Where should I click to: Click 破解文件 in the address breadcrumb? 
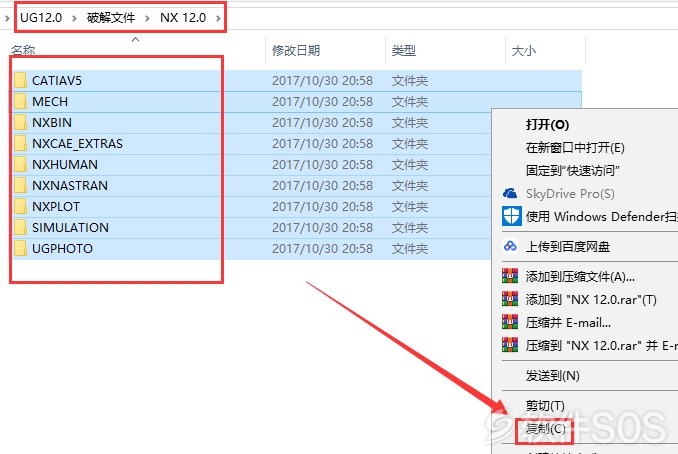(x=111, y=18)
